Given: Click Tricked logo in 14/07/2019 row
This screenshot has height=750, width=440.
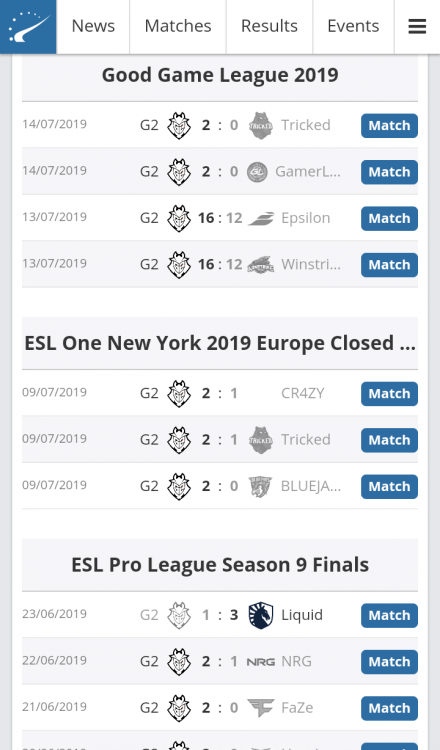Looking at the screenshot, I should (261, 125).
